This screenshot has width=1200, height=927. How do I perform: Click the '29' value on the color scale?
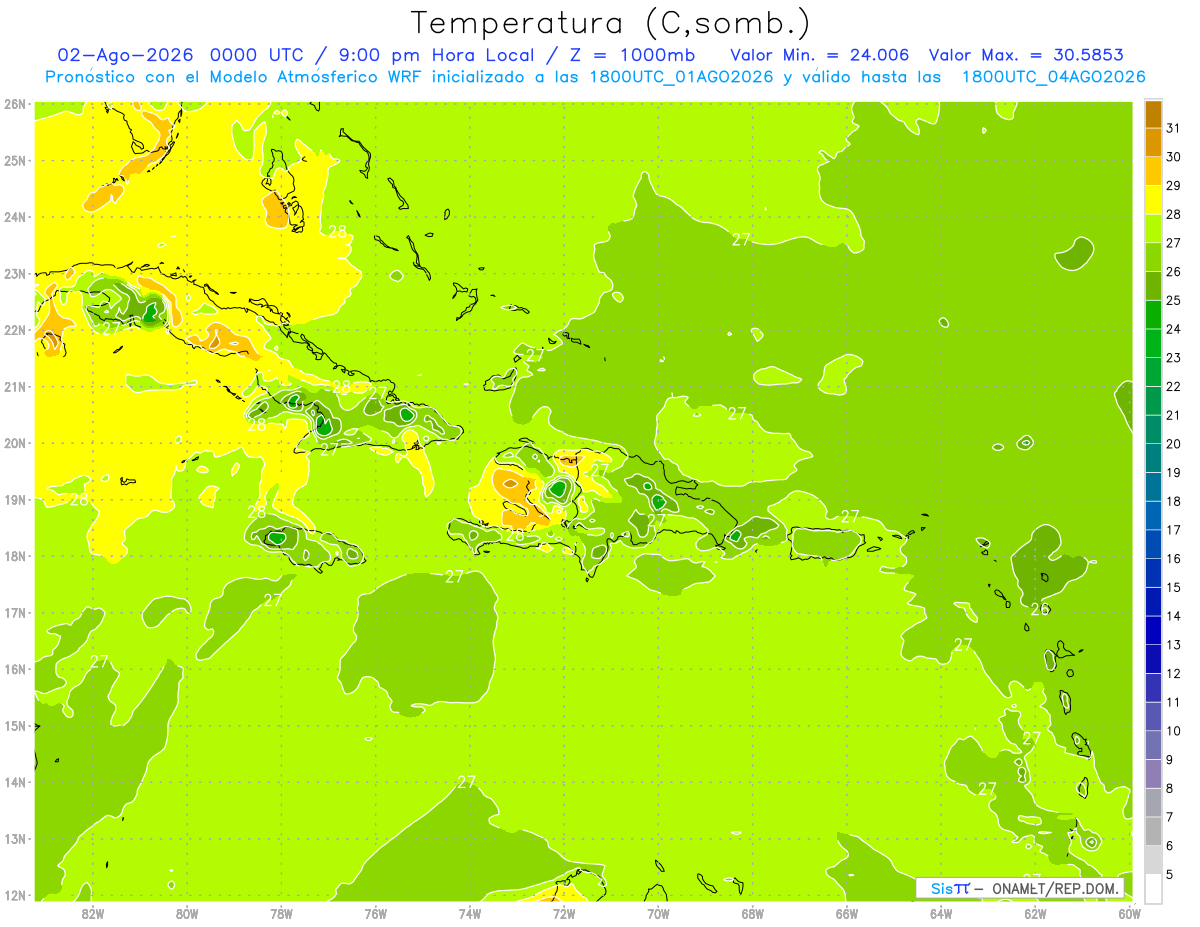[x=1174, y=186]
